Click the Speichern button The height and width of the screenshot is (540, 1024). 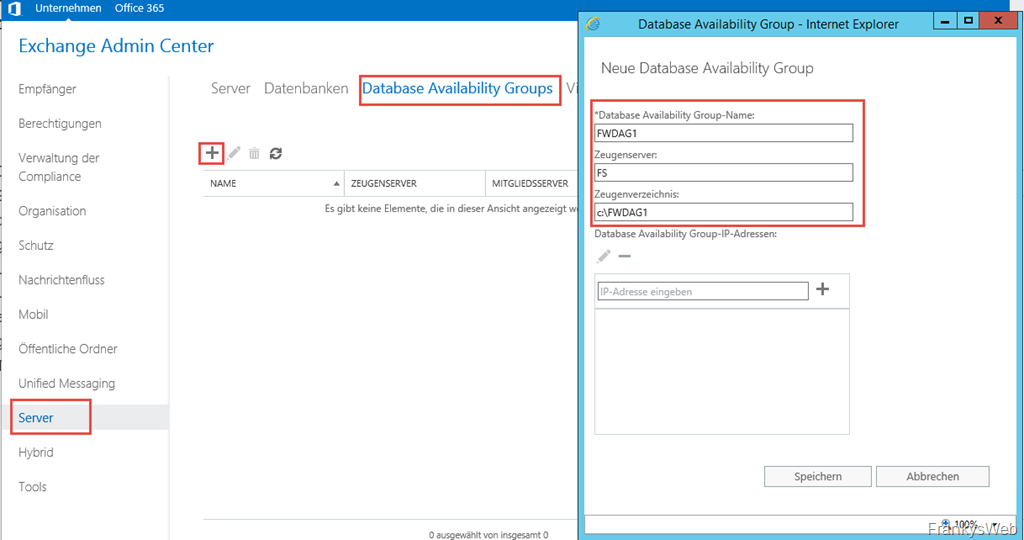click(x=818, y=477)
